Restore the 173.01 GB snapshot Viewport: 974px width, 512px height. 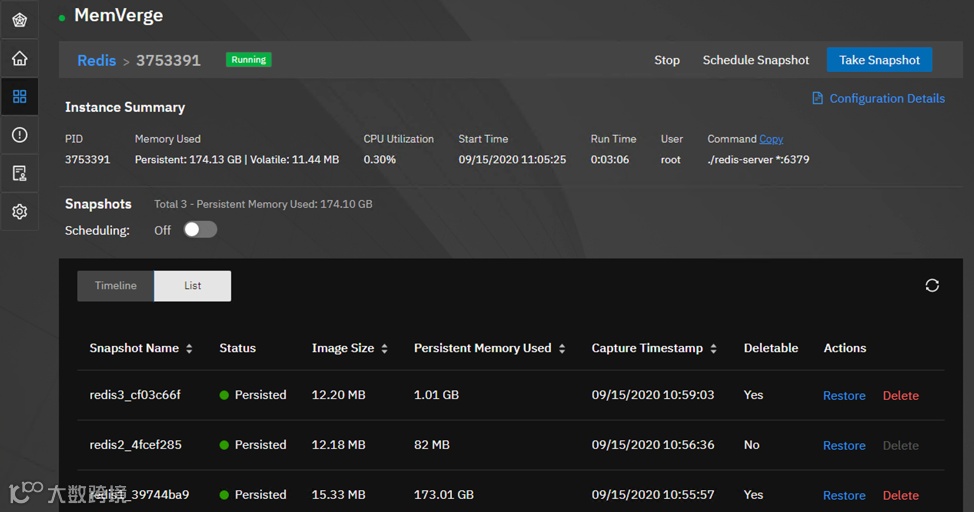pos(844,495)
